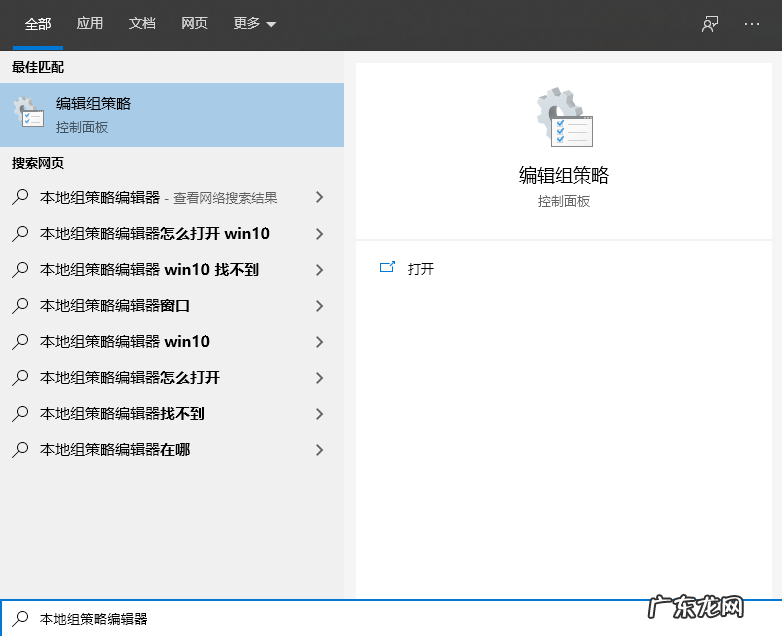Select suggestion 本地组策略编辑器 - 查看网络搜索结果
The height and width of the screenshot is (636, 782).
tap(172, 198)
